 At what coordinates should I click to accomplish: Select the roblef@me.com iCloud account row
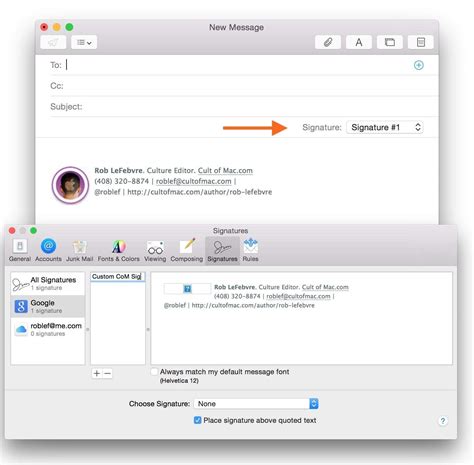coord(48,329)
